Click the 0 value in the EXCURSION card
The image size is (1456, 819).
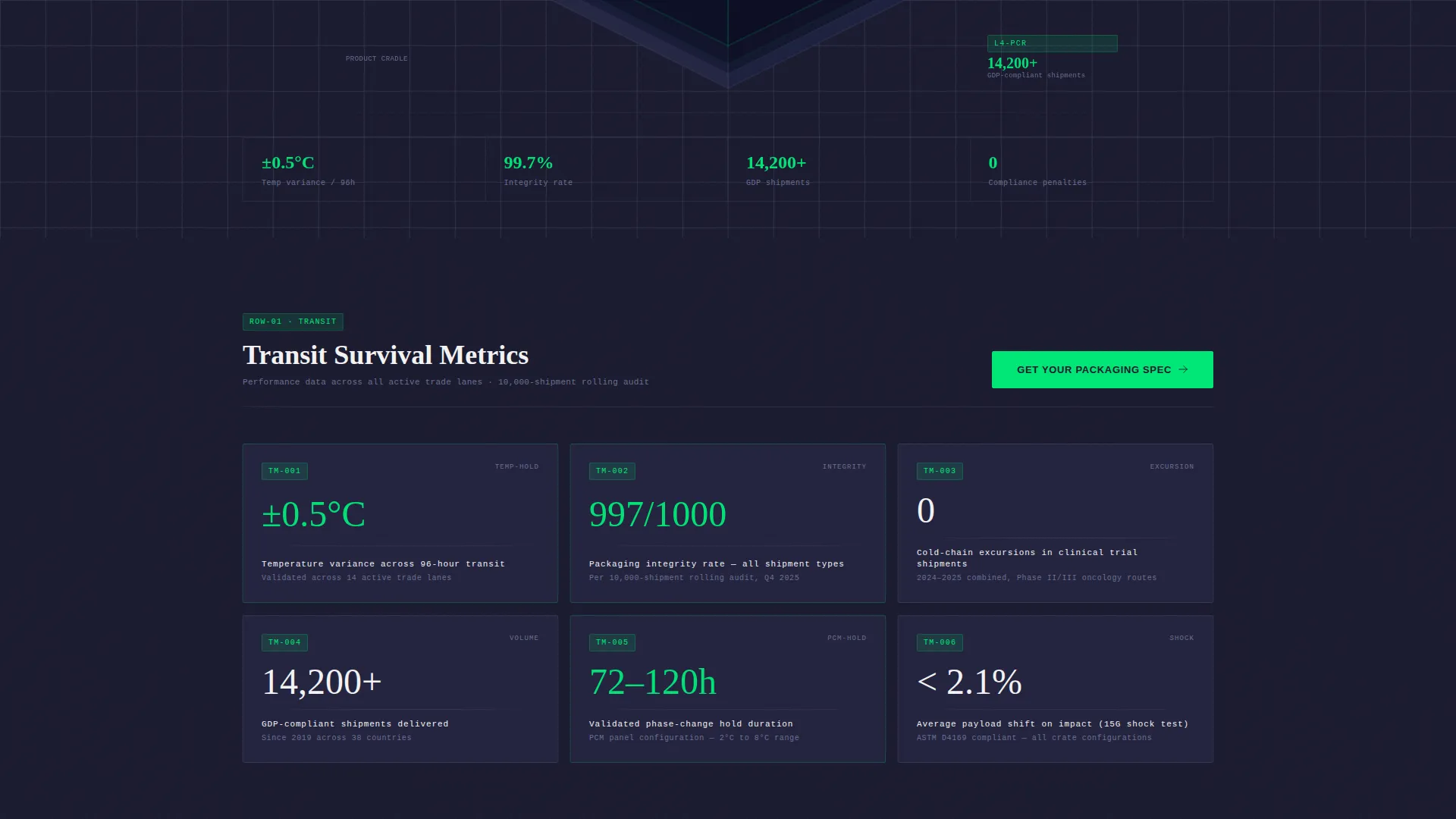[x=925, y=510]
